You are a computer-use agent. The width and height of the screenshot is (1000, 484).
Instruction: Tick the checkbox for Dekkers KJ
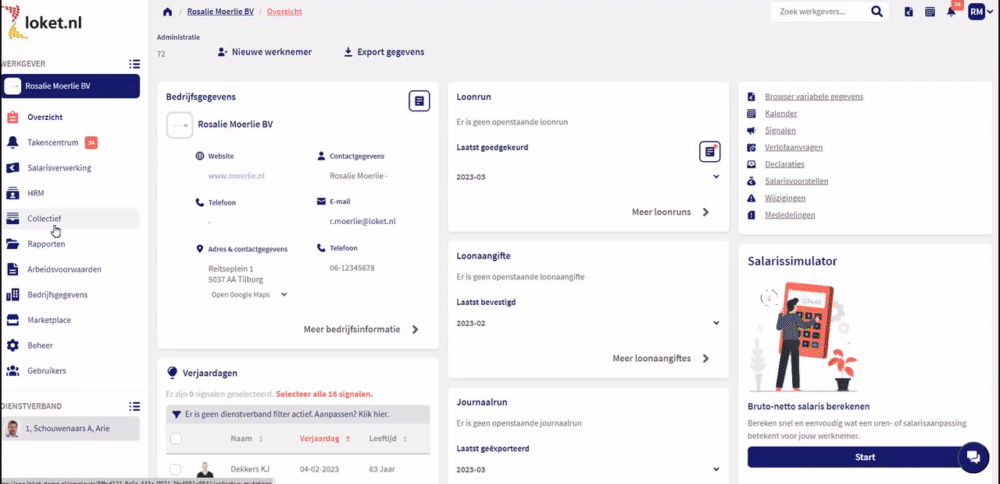pyautogui.click(x=176, y=469)
